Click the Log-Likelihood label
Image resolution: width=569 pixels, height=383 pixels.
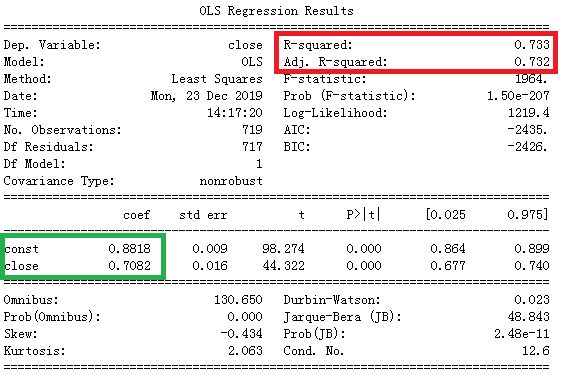tap(335, 113)
